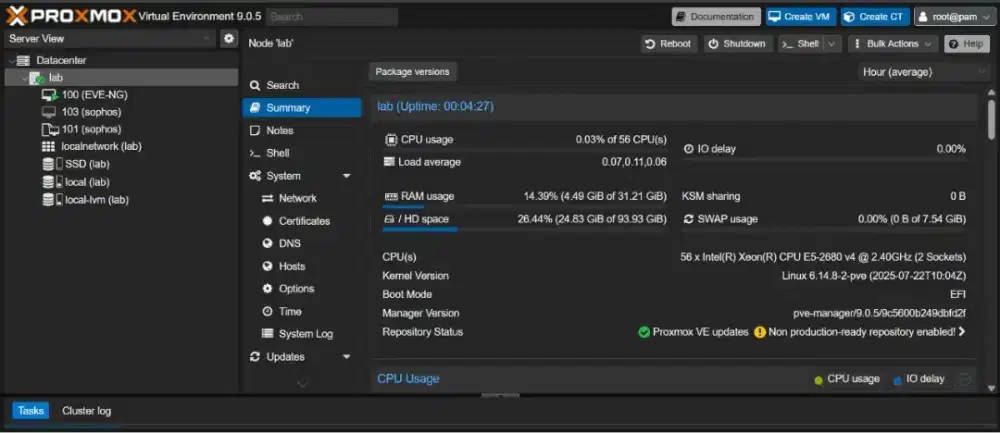Click the Hosts globe icon

pyautogui.click(x=267, y=267)
